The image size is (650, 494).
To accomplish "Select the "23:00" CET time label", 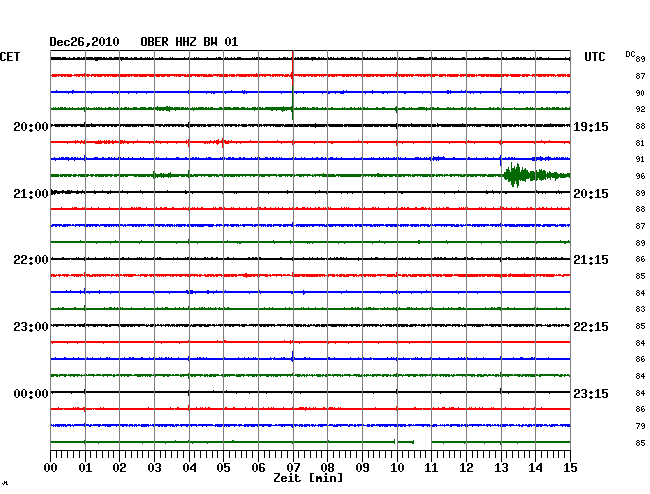I will [x=31, y=327].
